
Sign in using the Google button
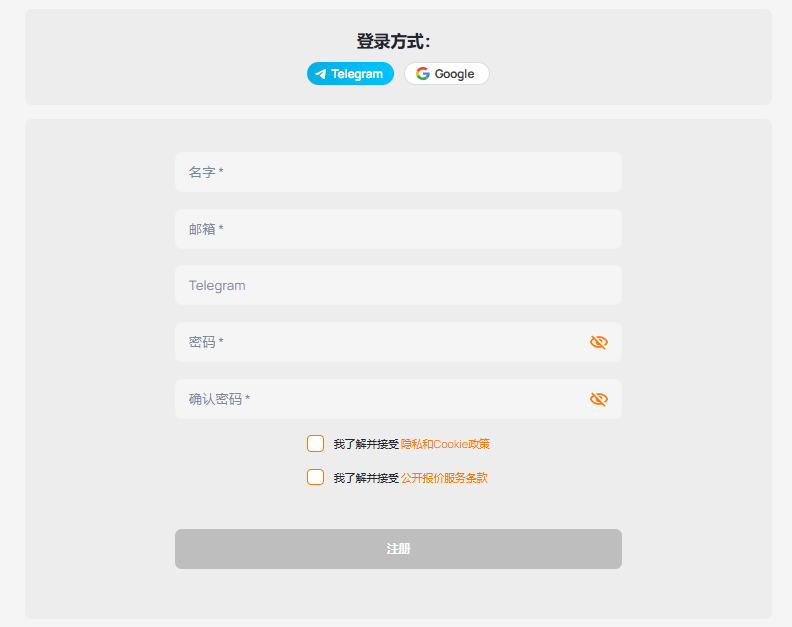coord(447,74)
